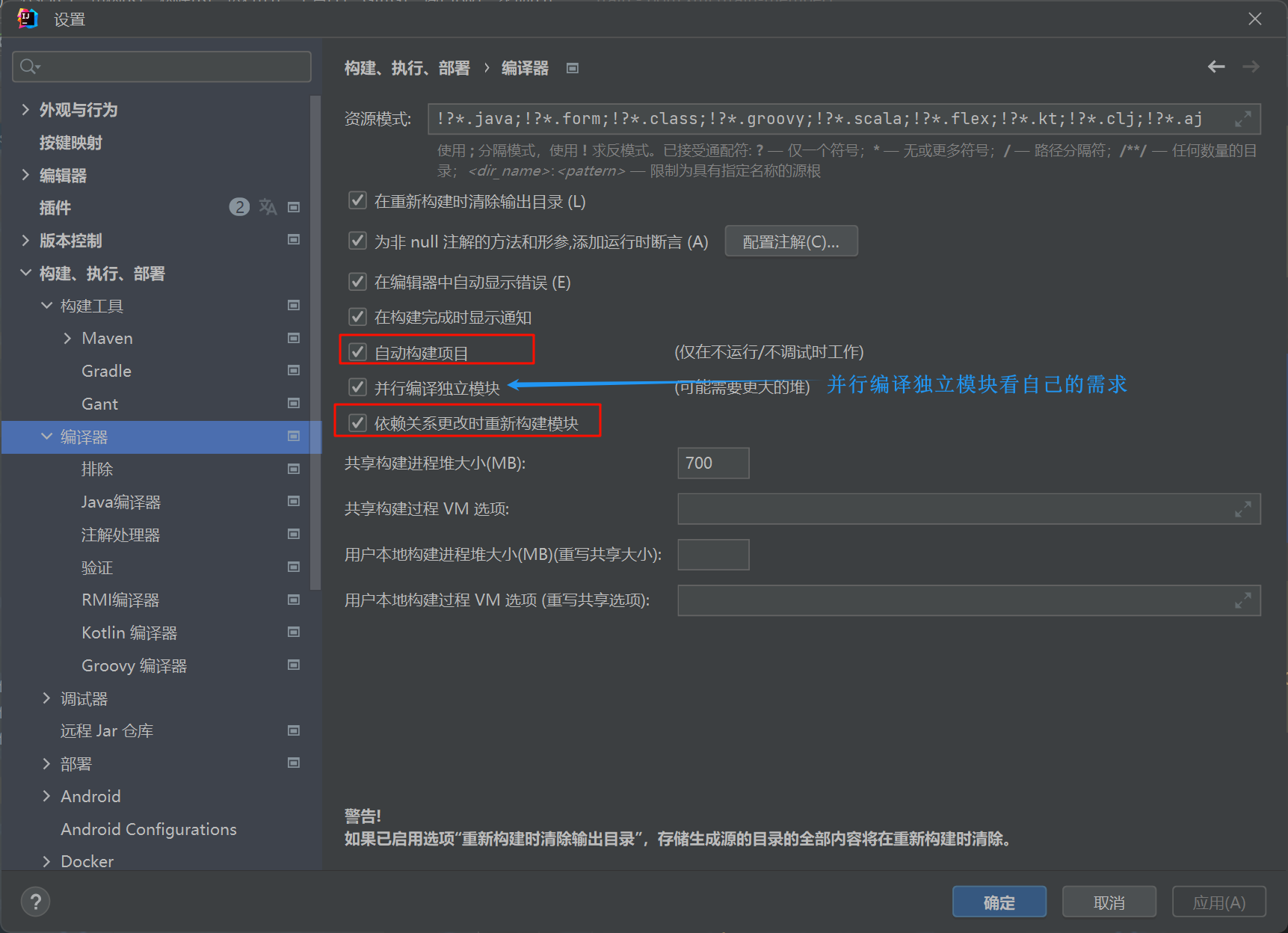
Task: Toggle 自动构建项目 checkbox
Action: click(x=358, y=351)
